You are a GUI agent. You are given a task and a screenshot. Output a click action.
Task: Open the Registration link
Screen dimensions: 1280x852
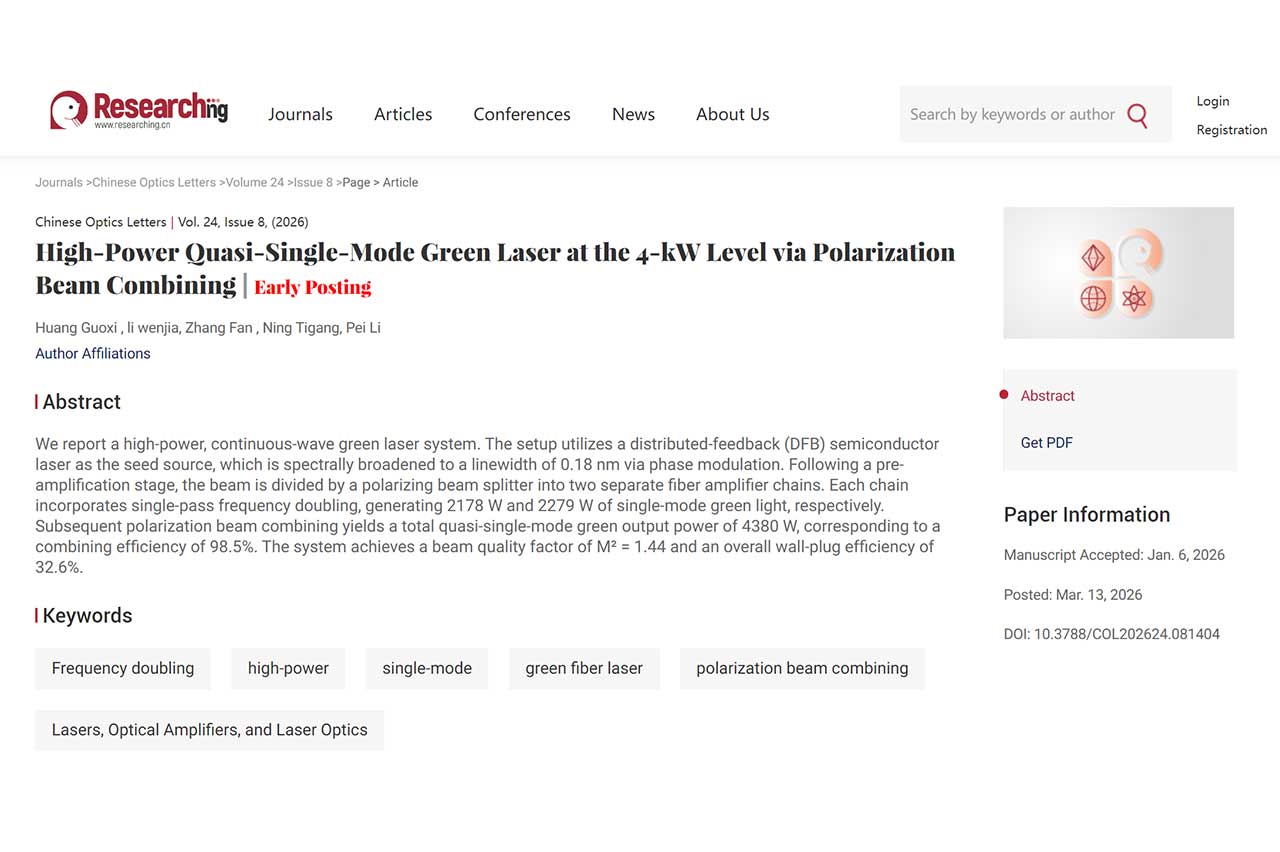pos(1231,130)
